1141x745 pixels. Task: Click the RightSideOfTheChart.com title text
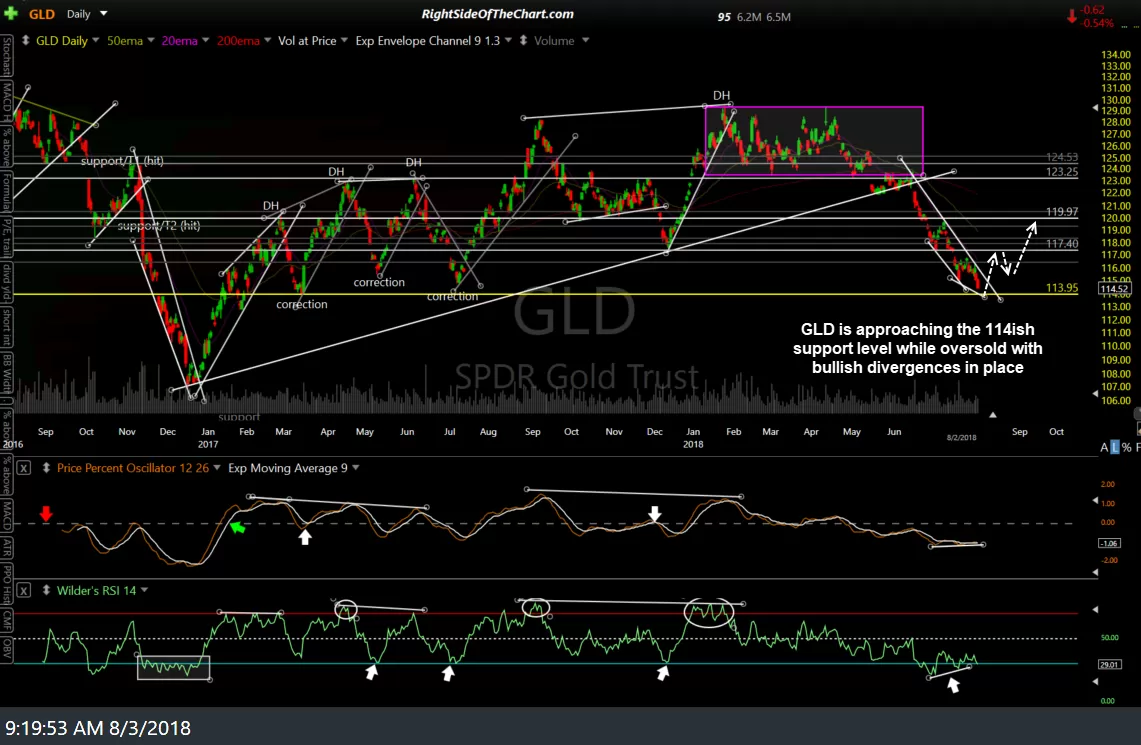coord(498,14)
